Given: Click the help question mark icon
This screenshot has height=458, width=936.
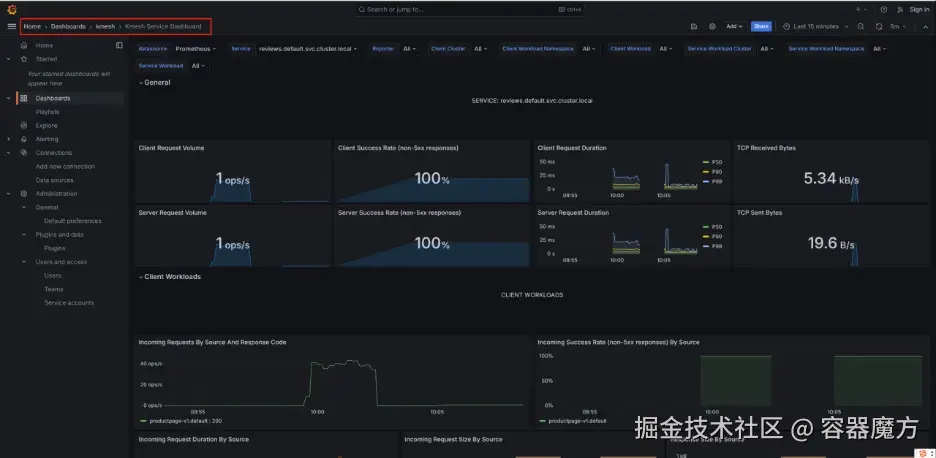Looking at the screenshot, I should click(x=883, y=10).
